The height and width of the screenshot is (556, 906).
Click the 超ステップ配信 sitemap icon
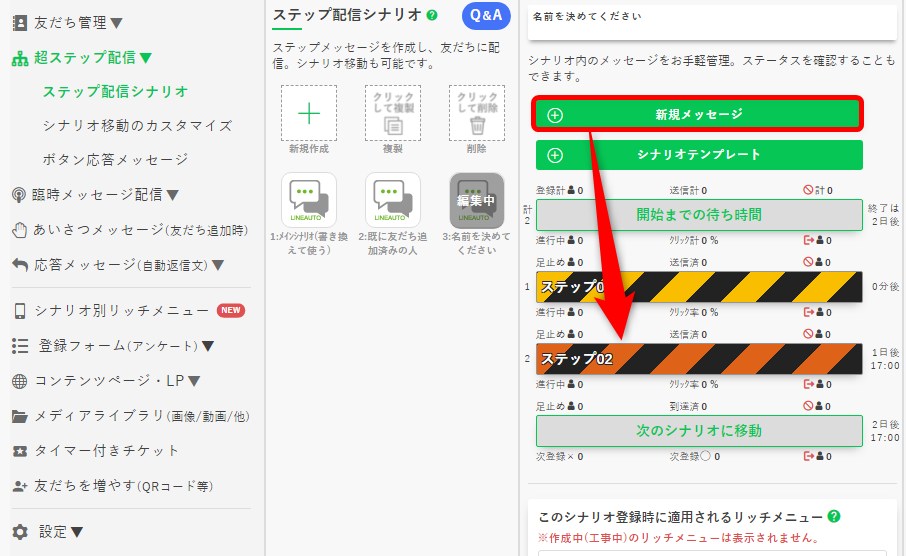[20, 58]
